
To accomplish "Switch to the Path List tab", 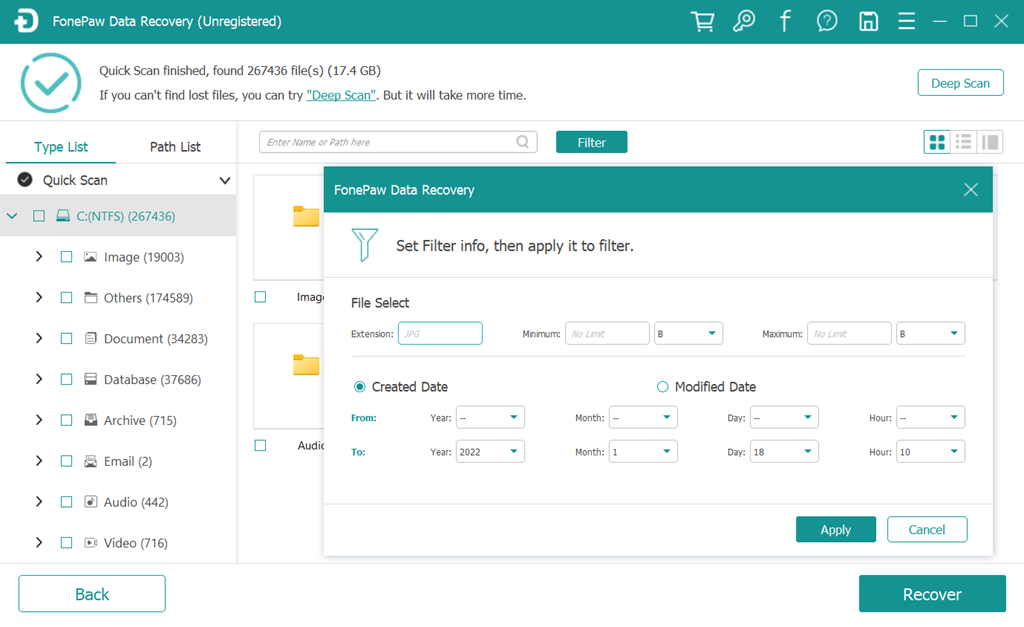I will (x=175, y=147).
